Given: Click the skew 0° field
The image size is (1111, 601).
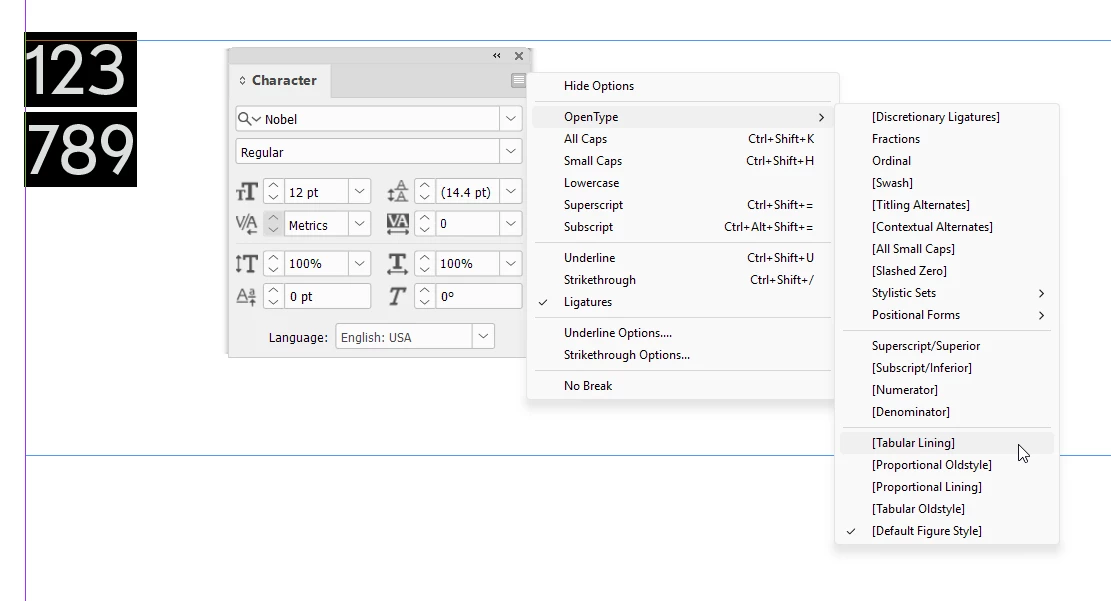Looking at the screenshot, I should [x=478, y=296].
